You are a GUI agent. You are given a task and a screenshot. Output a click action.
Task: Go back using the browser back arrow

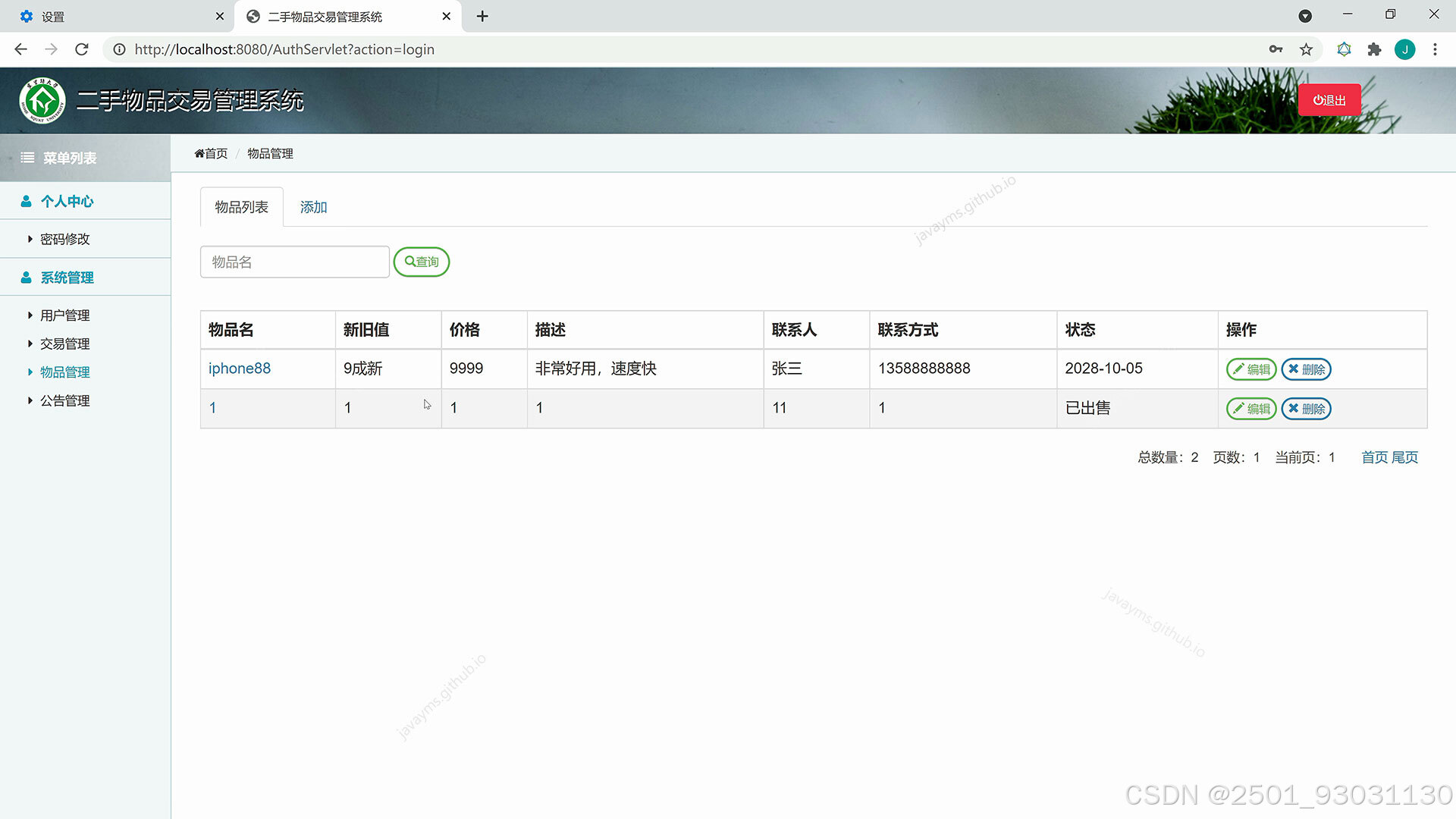[20, 49]
